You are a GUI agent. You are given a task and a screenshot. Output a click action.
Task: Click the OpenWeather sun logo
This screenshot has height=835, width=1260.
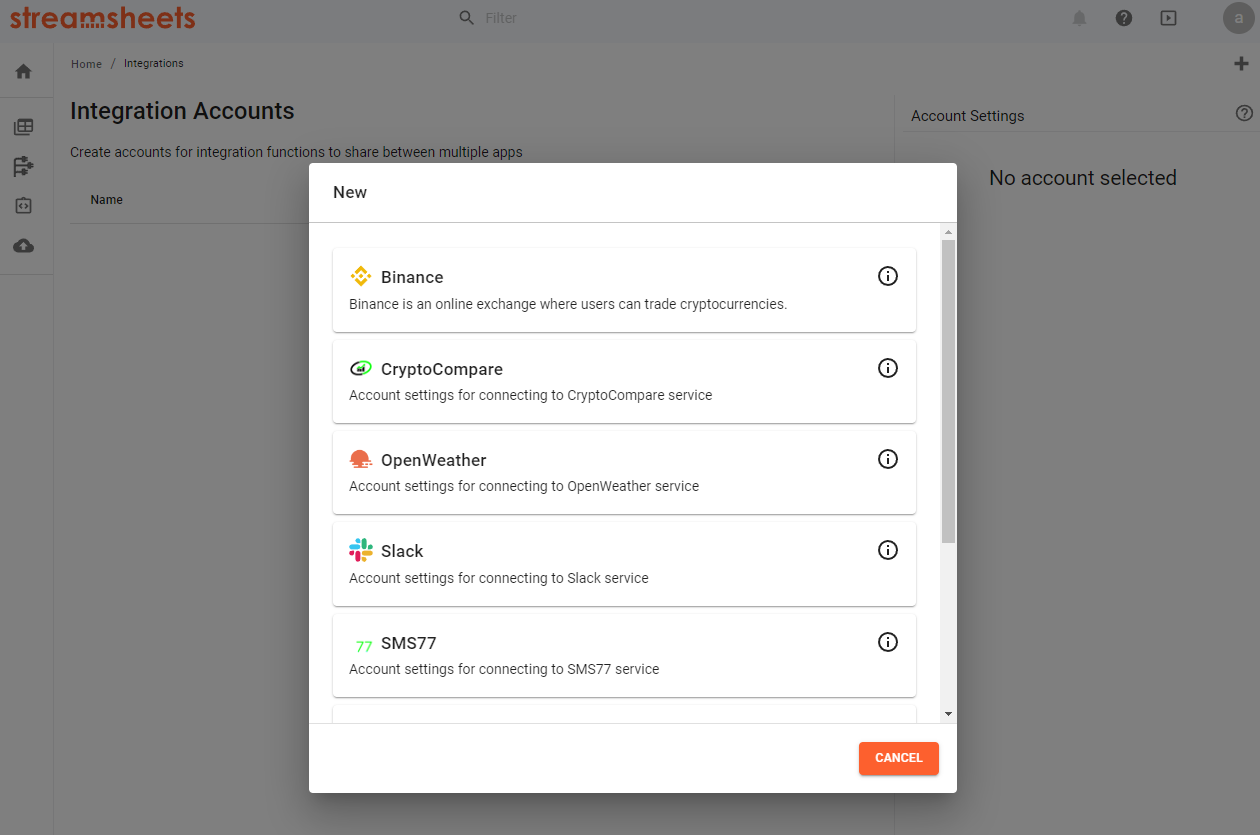(x=361, y=460)
